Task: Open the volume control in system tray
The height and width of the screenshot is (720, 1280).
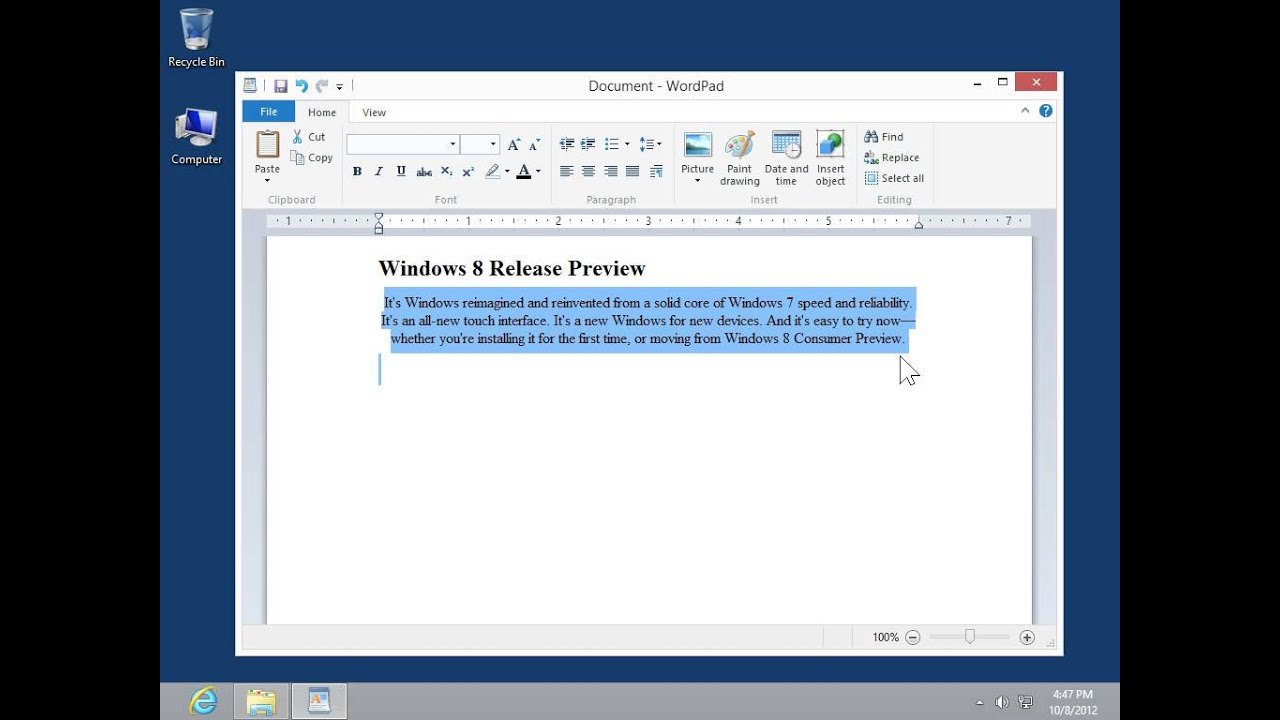Action: pos(1002,702)
